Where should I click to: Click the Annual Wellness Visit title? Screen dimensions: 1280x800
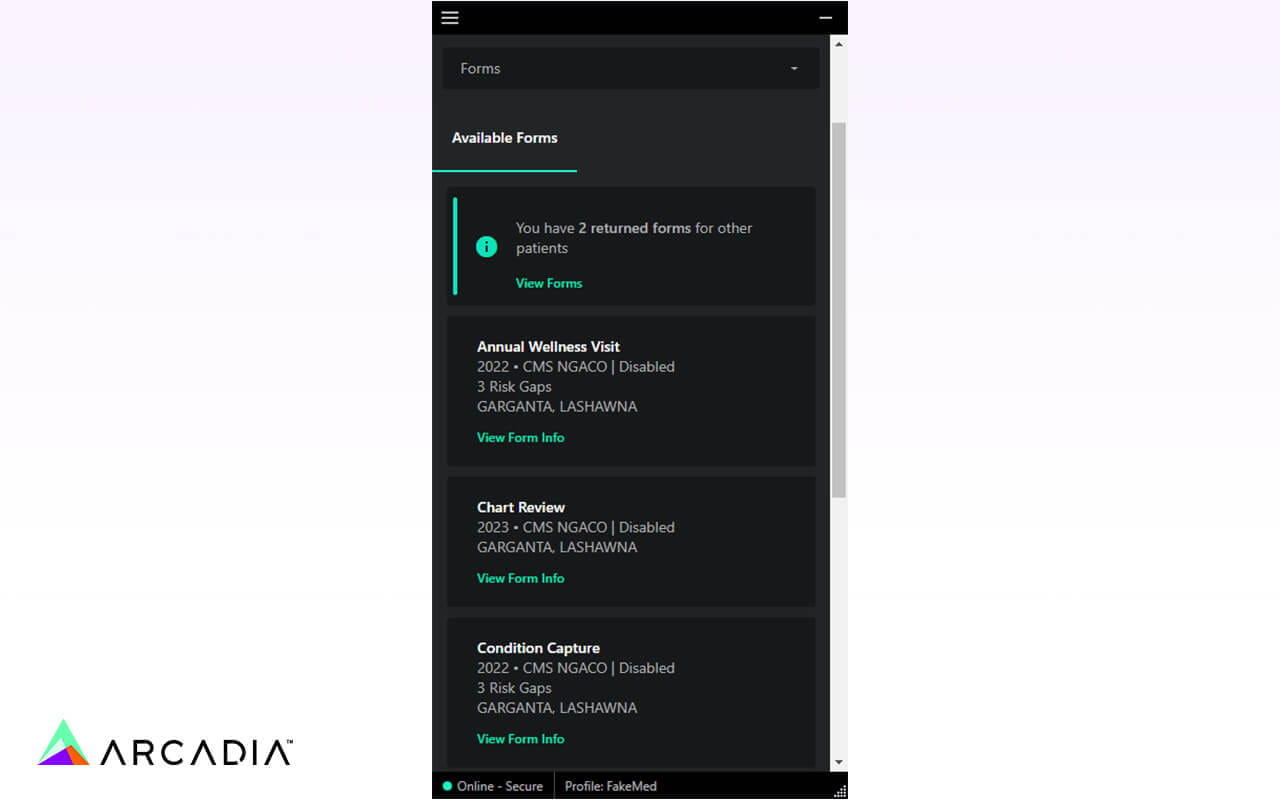coord(549,347)
